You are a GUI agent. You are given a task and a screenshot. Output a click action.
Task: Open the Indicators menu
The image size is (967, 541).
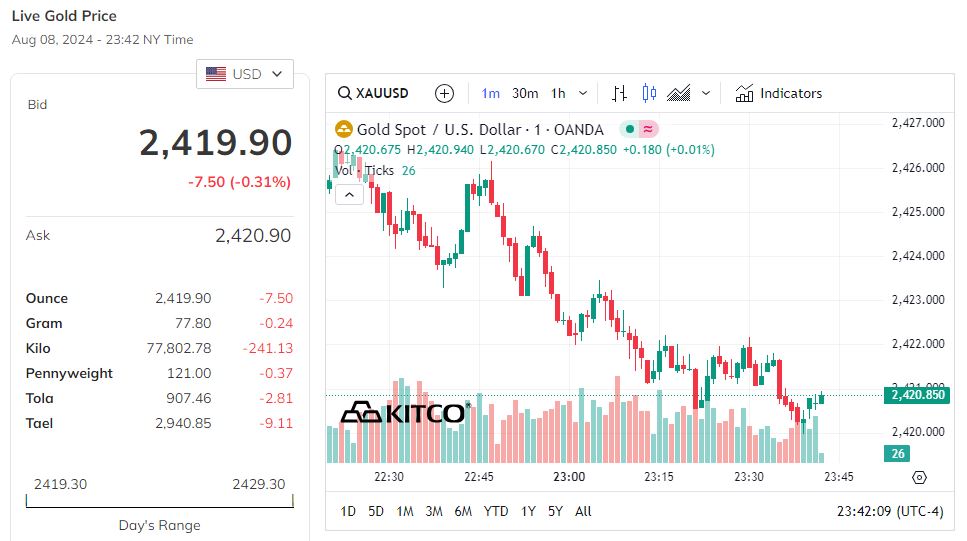click(x=778, y=93)
